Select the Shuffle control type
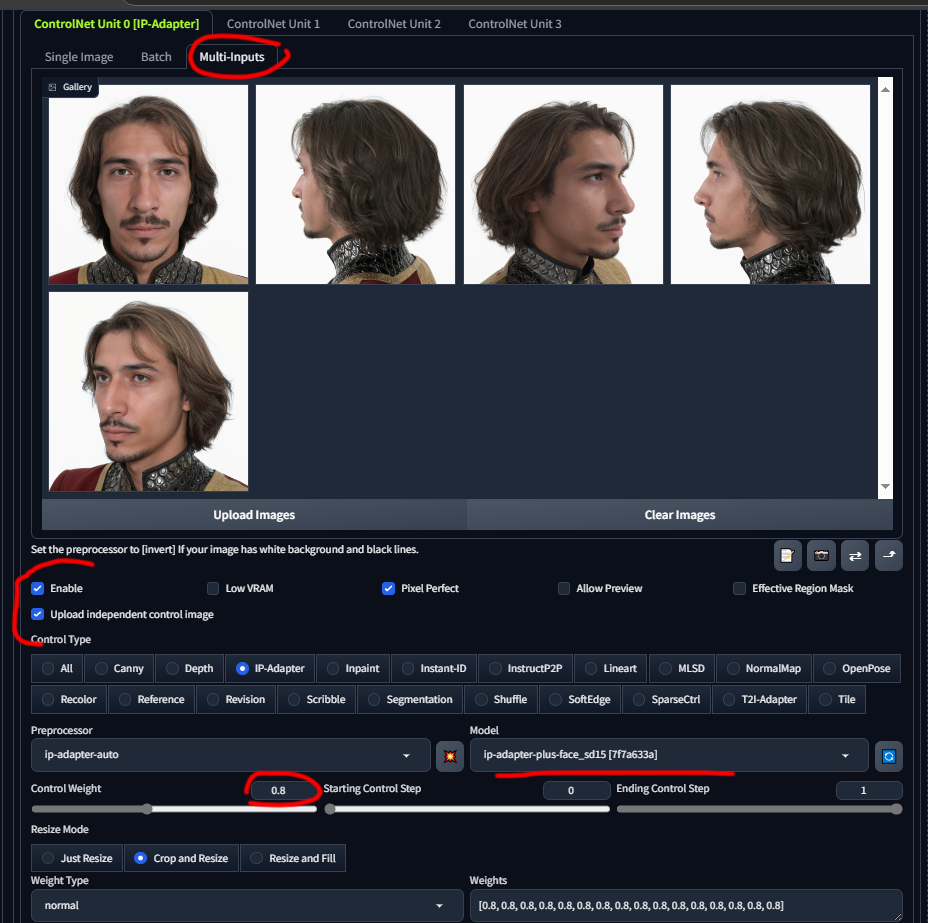This screenshot has width=928, height=923. (x=501, y=699)
